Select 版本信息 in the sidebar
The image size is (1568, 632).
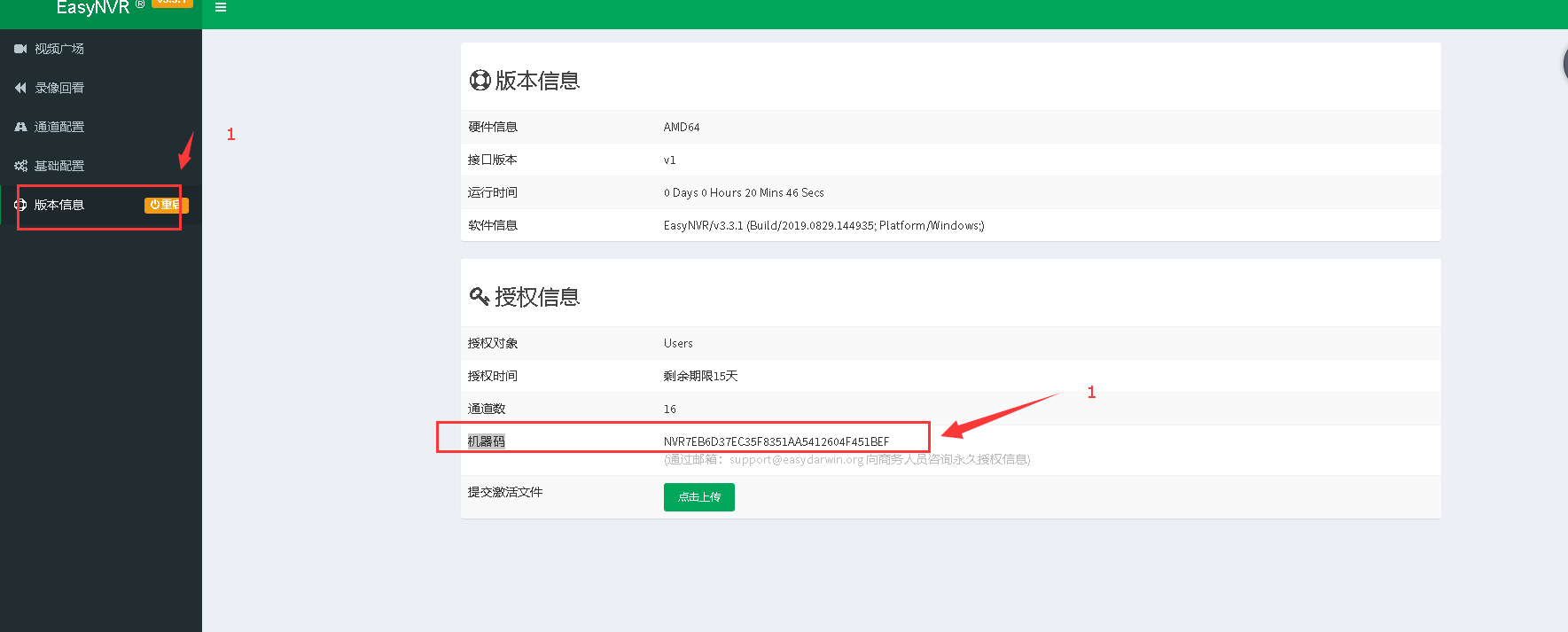pos(59,205)
